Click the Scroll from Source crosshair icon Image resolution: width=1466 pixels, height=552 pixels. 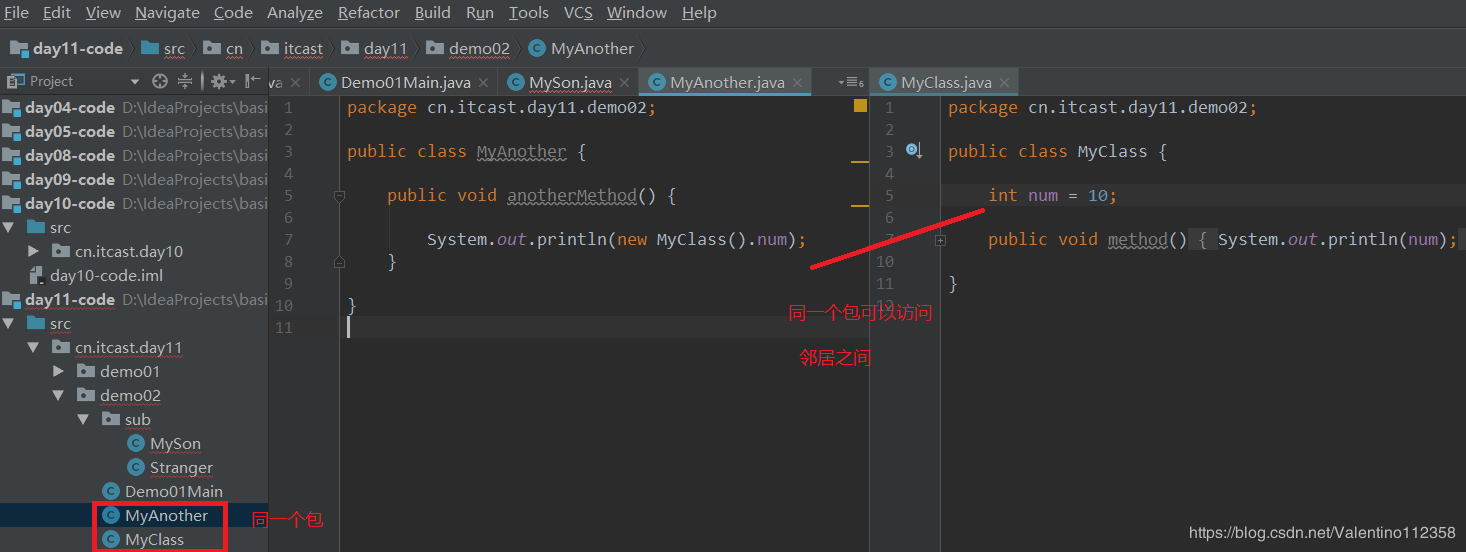pyautogui.click(x=160, y=81)
